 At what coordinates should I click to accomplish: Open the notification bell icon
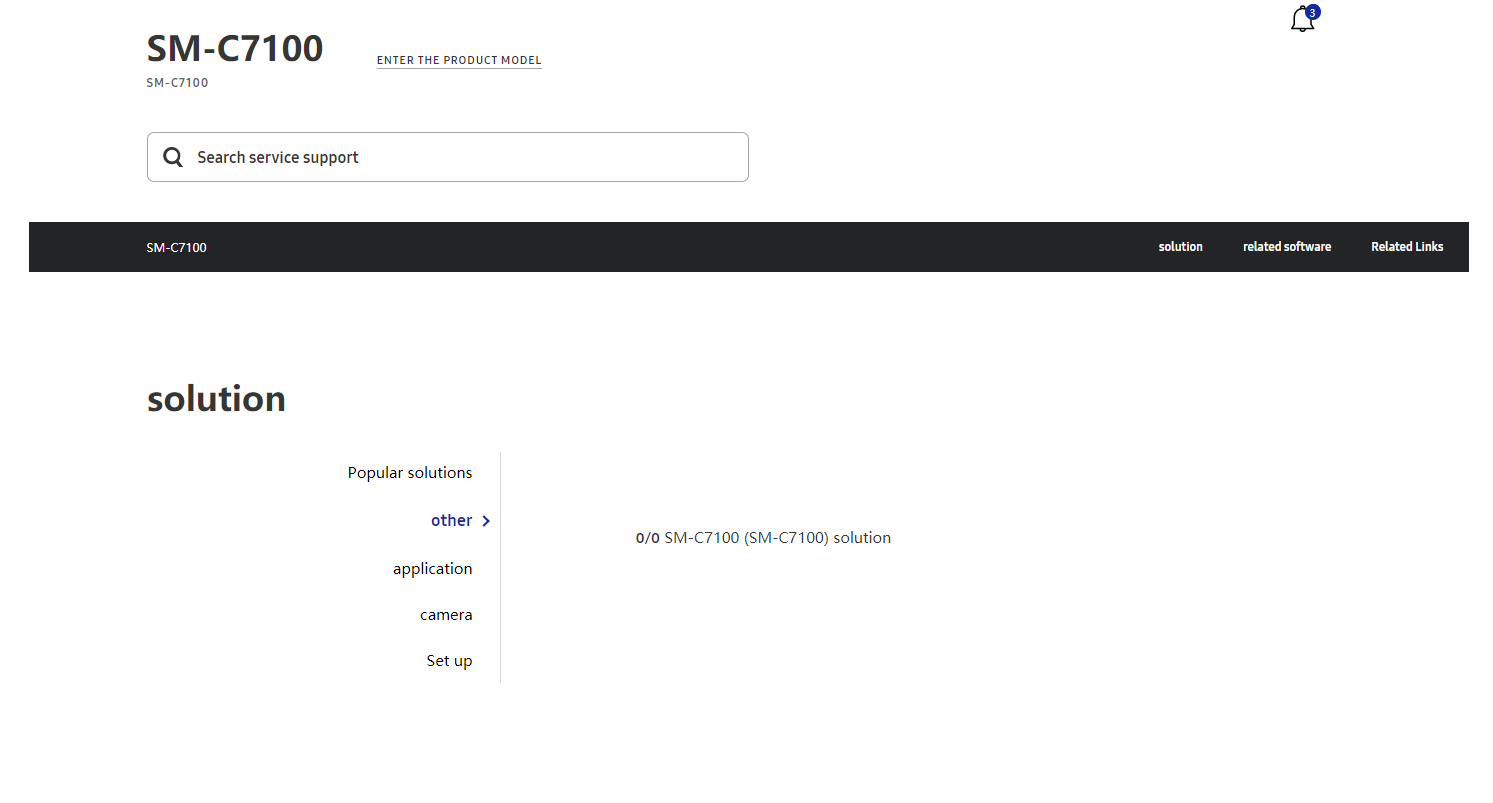[x=1302, y=20]
